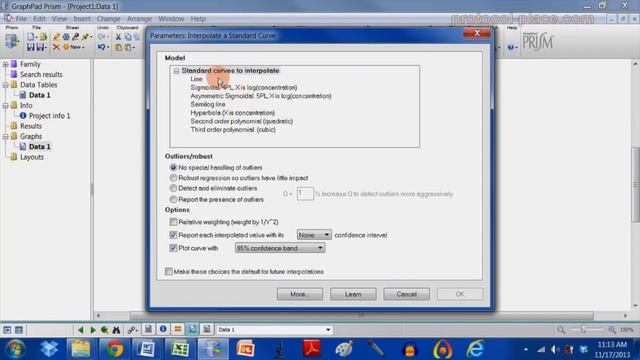Click the open file folder icon
Screen dimensions: 640x360
click(43, 37)
